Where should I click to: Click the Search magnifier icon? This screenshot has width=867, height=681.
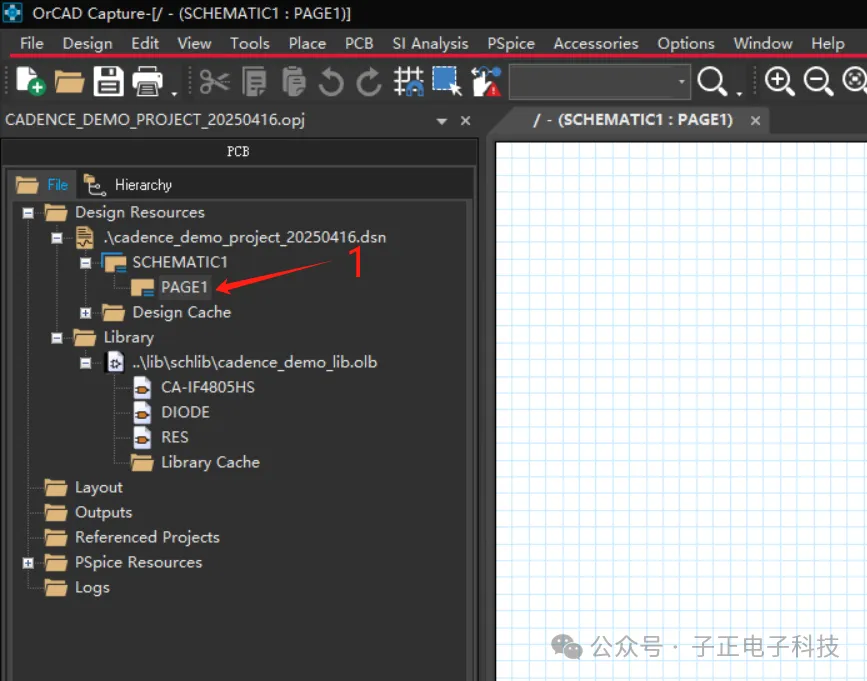point(712,82)
